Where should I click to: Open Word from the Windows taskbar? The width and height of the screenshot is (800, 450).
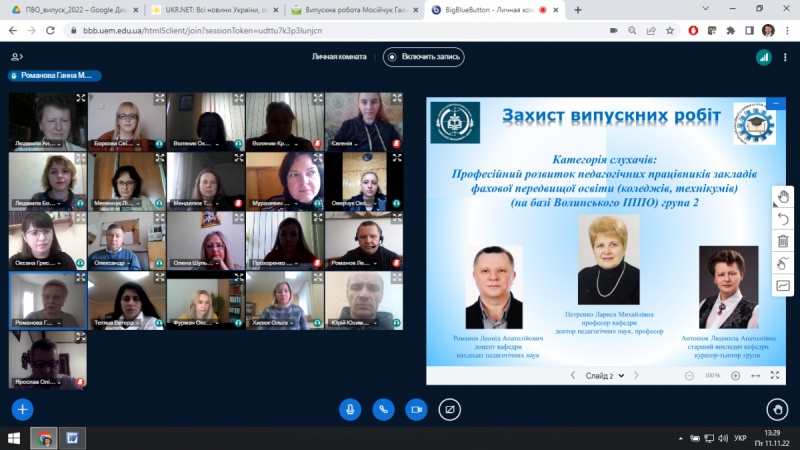click(x=73, y=438)
